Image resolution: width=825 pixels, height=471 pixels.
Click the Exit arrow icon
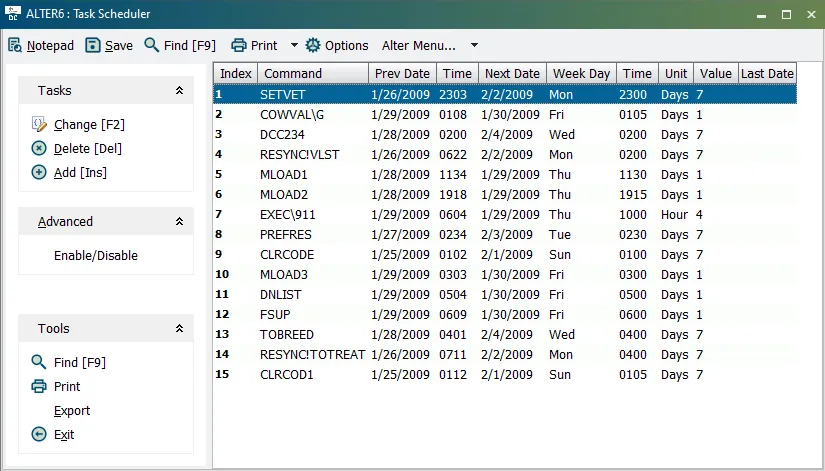39,434
